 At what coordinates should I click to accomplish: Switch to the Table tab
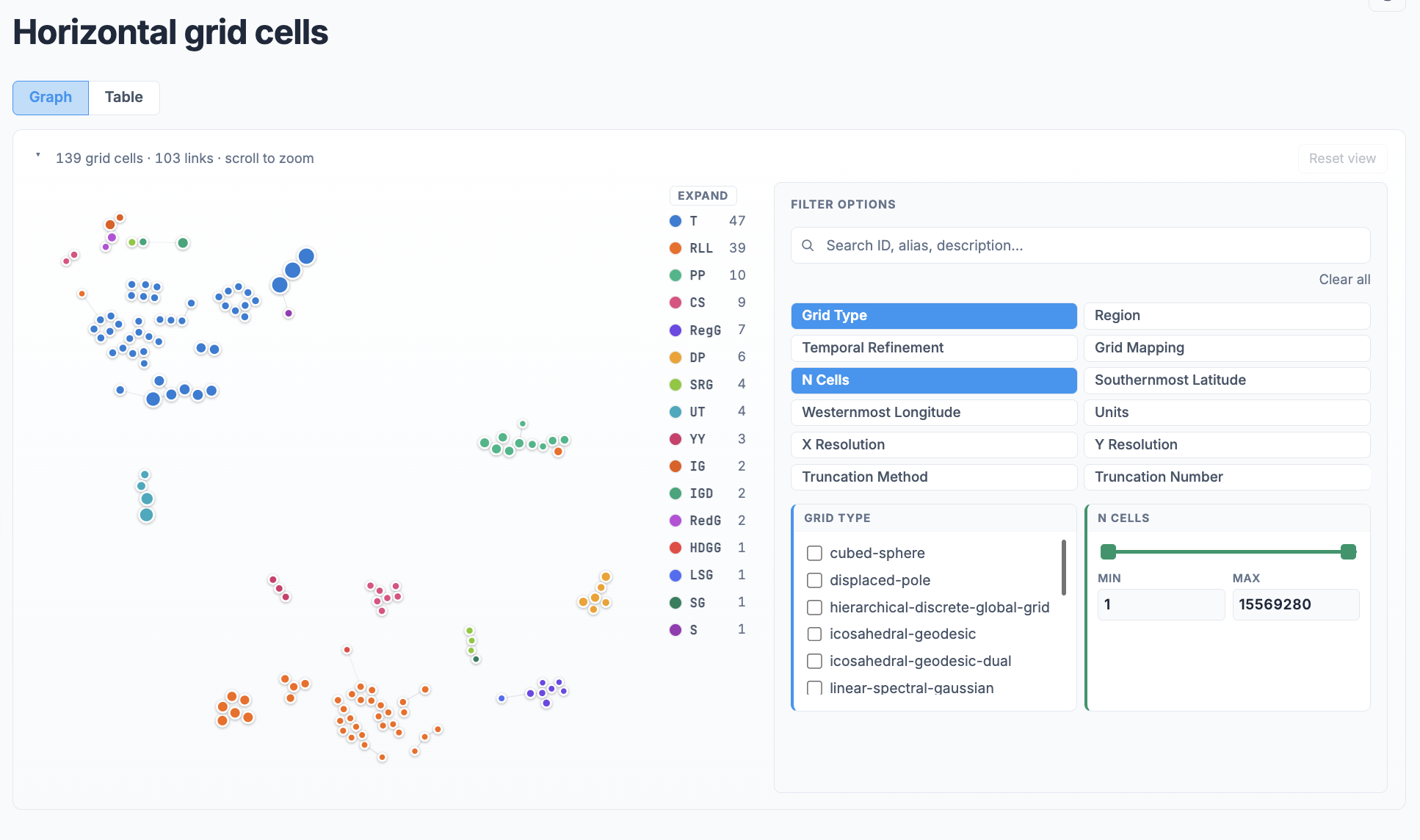(124, 98)
